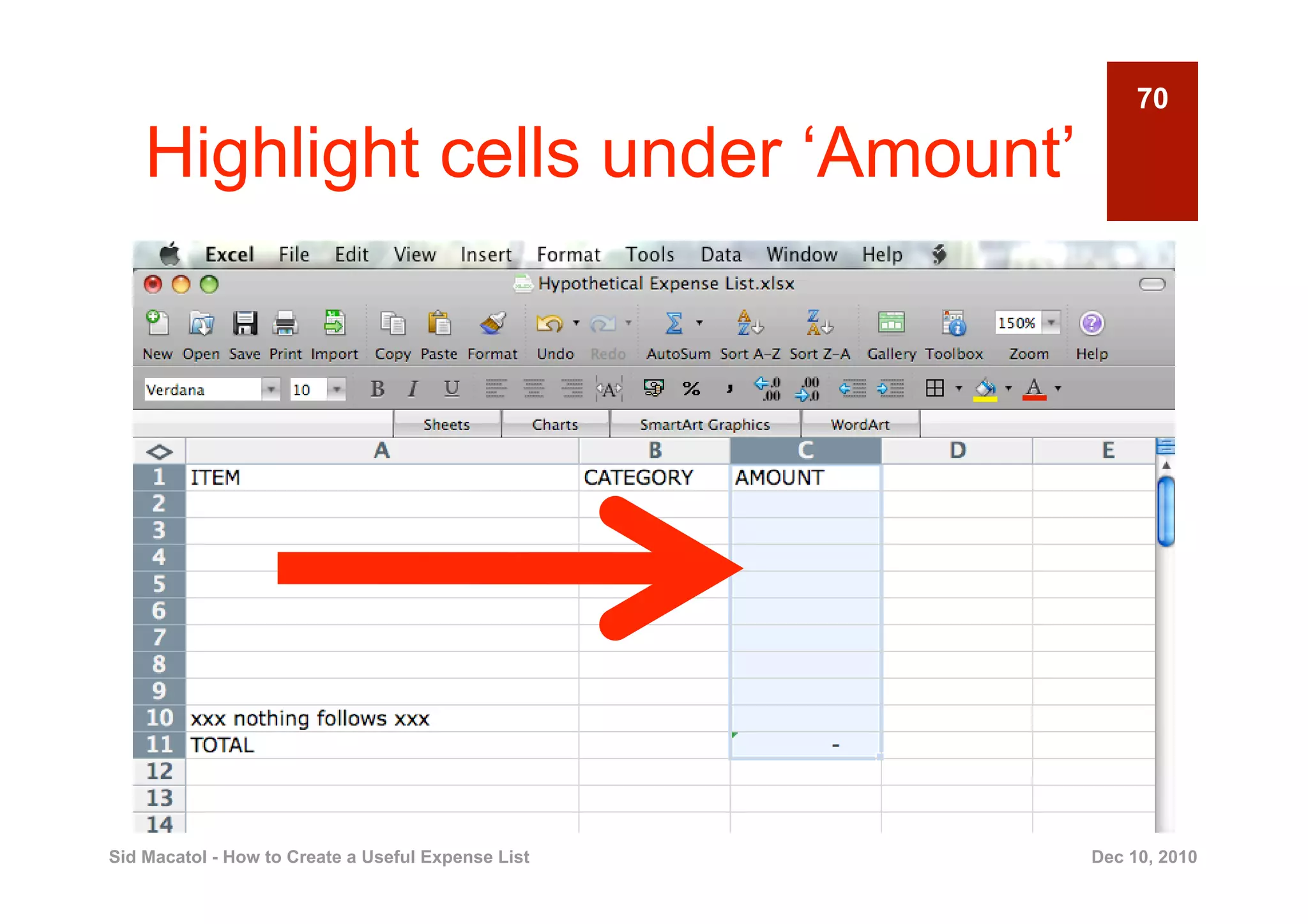Open the script menu icon
The width and height of the screenshot is (1308, 924).
[939, 255]
